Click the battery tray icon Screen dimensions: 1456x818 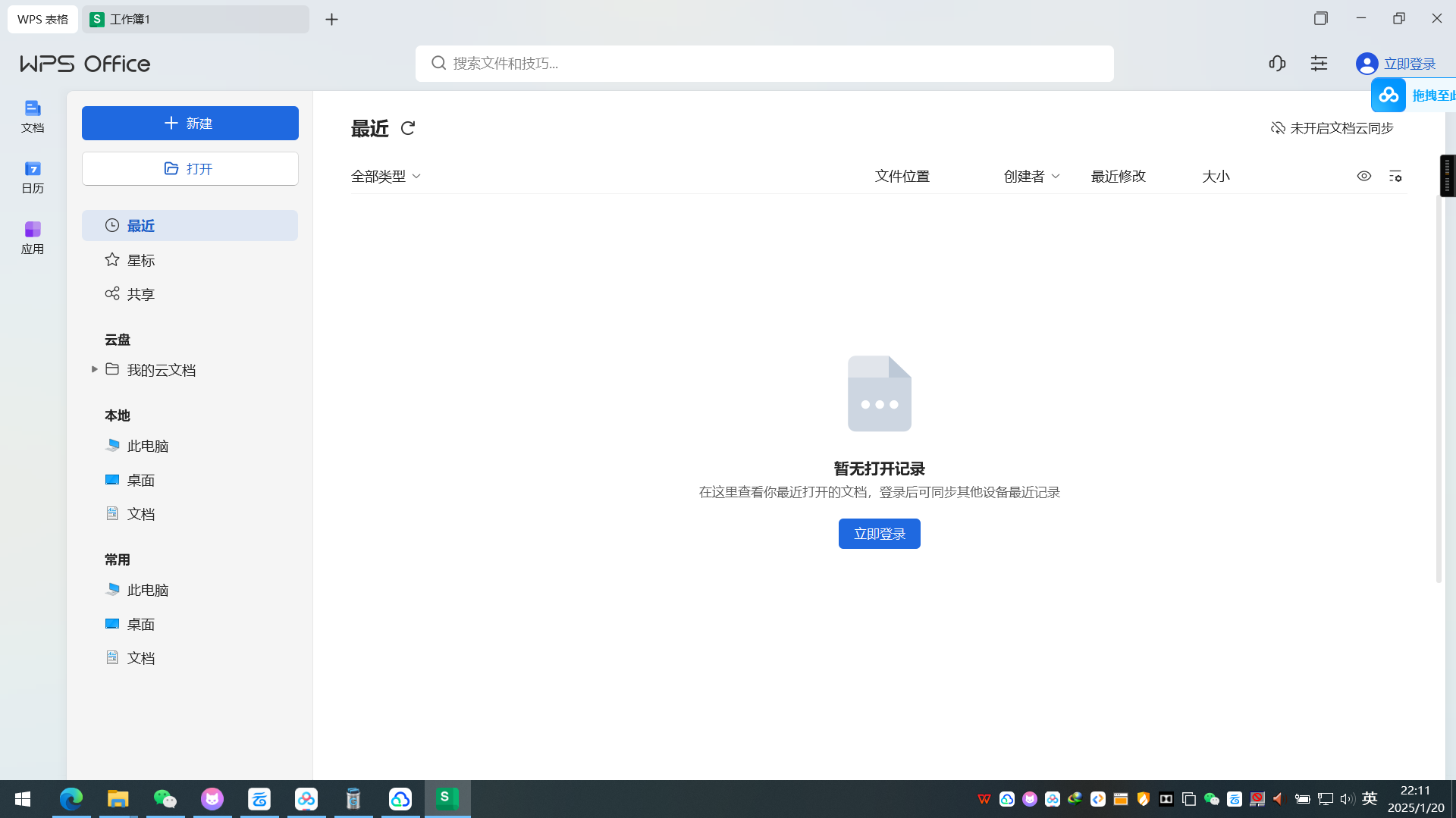tap(1302, 799)
